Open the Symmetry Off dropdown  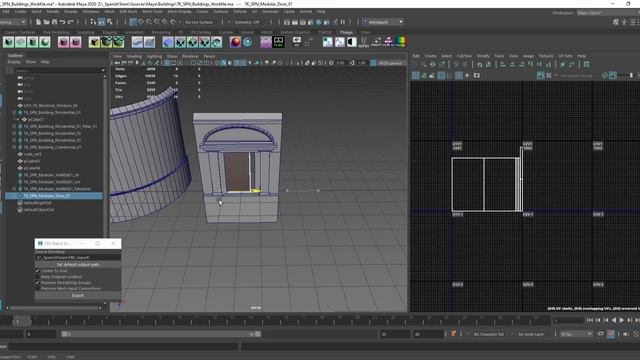tap(247, 22)
